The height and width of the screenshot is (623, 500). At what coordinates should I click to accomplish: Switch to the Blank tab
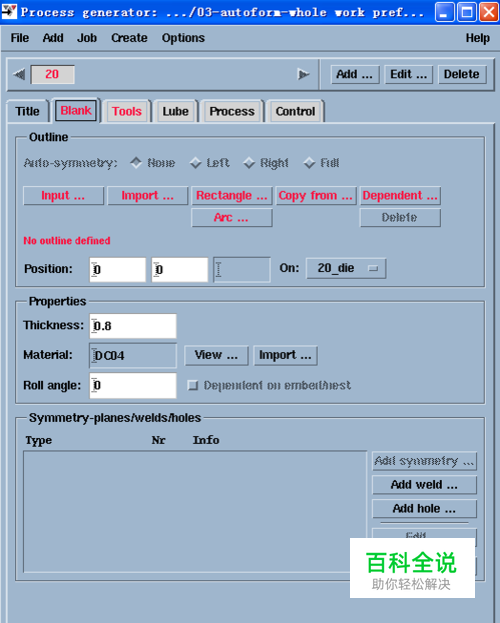(76, 110)
